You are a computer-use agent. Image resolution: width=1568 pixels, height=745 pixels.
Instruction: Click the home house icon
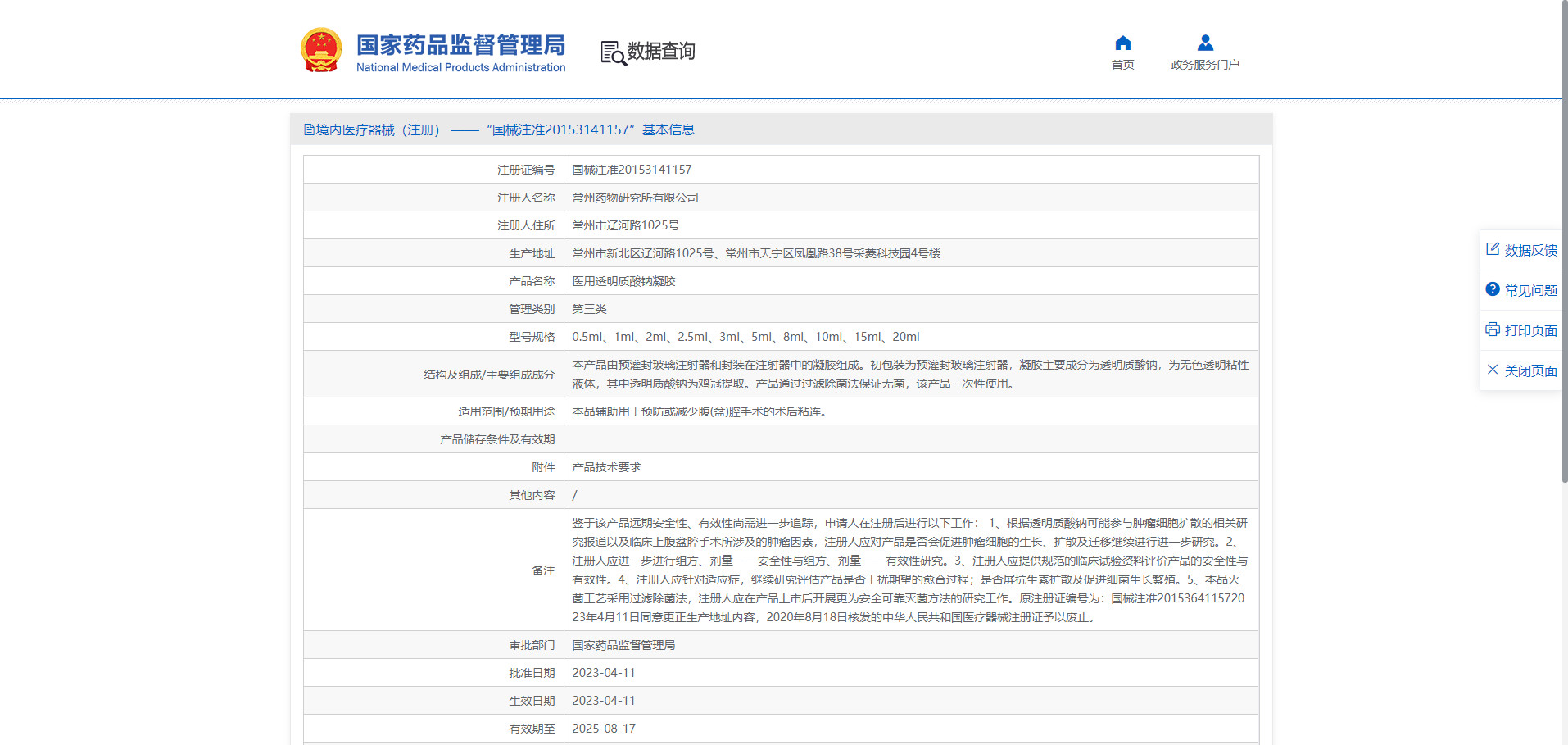[1122, 43]
